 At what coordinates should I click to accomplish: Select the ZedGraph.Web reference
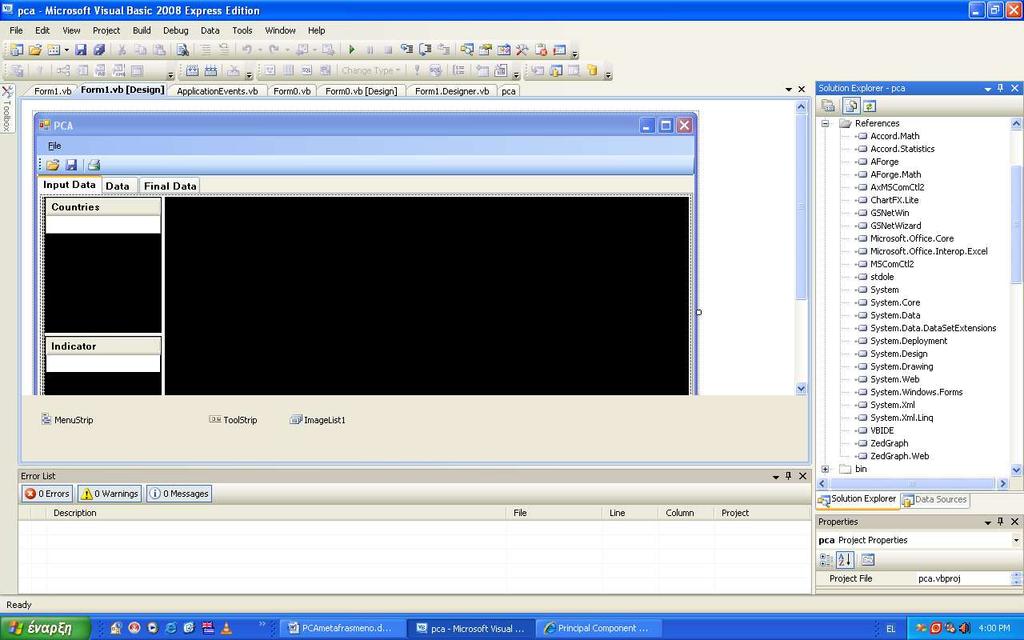click(899, 456)
